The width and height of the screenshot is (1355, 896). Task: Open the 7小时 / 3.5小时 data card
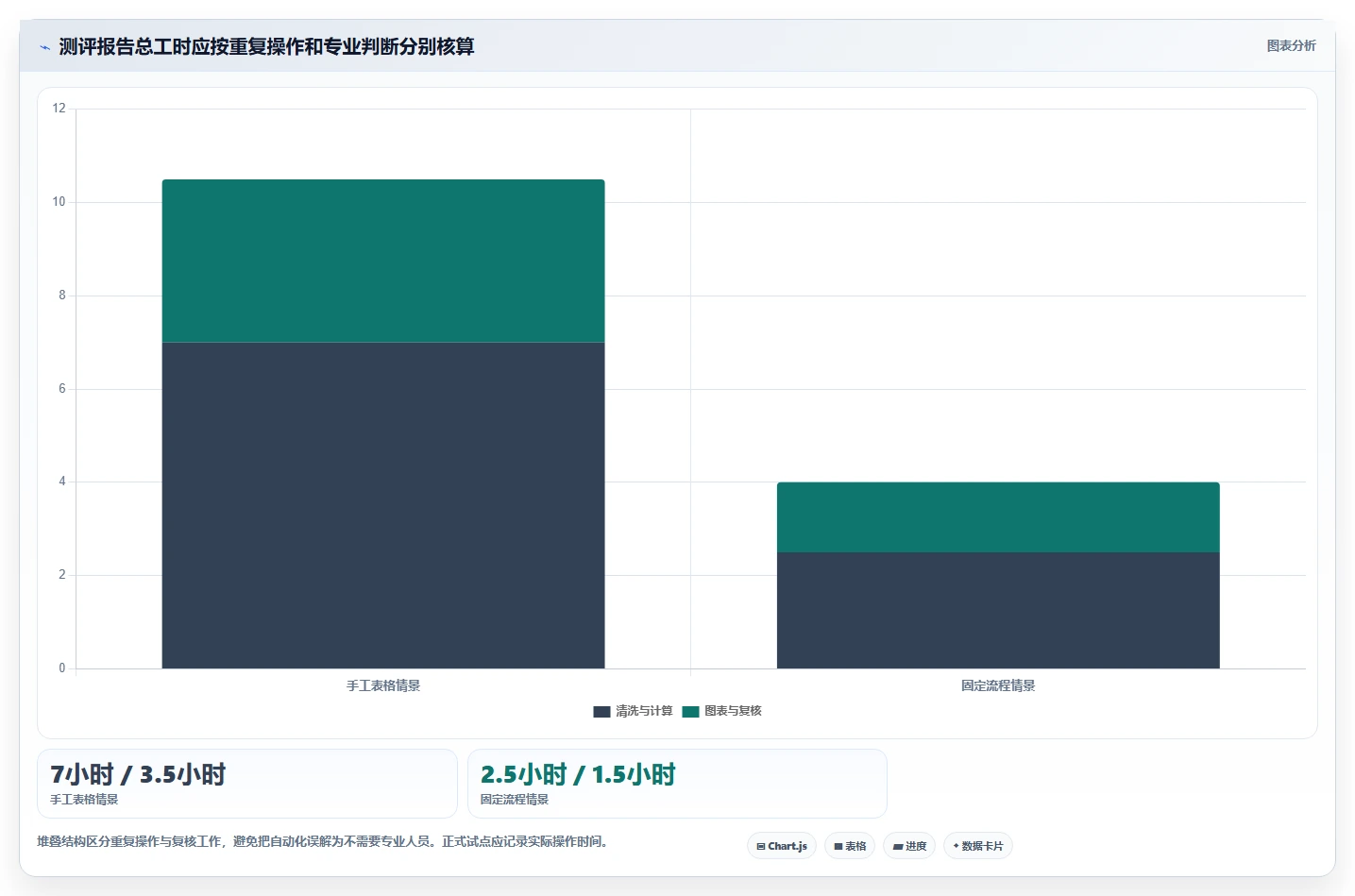[247, 784]
